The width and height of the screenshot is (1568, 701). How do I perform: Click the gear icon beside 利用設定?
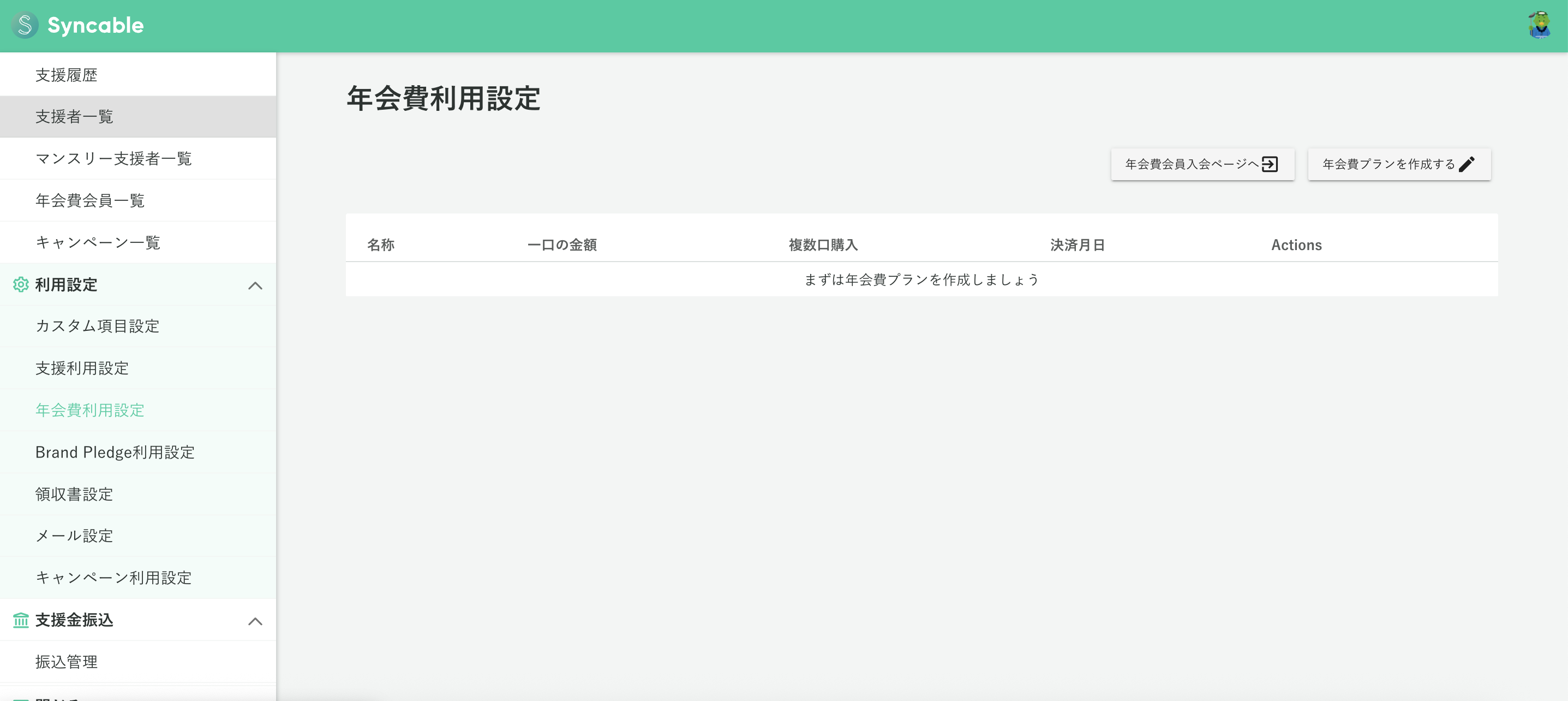click(x=21, y=285)
